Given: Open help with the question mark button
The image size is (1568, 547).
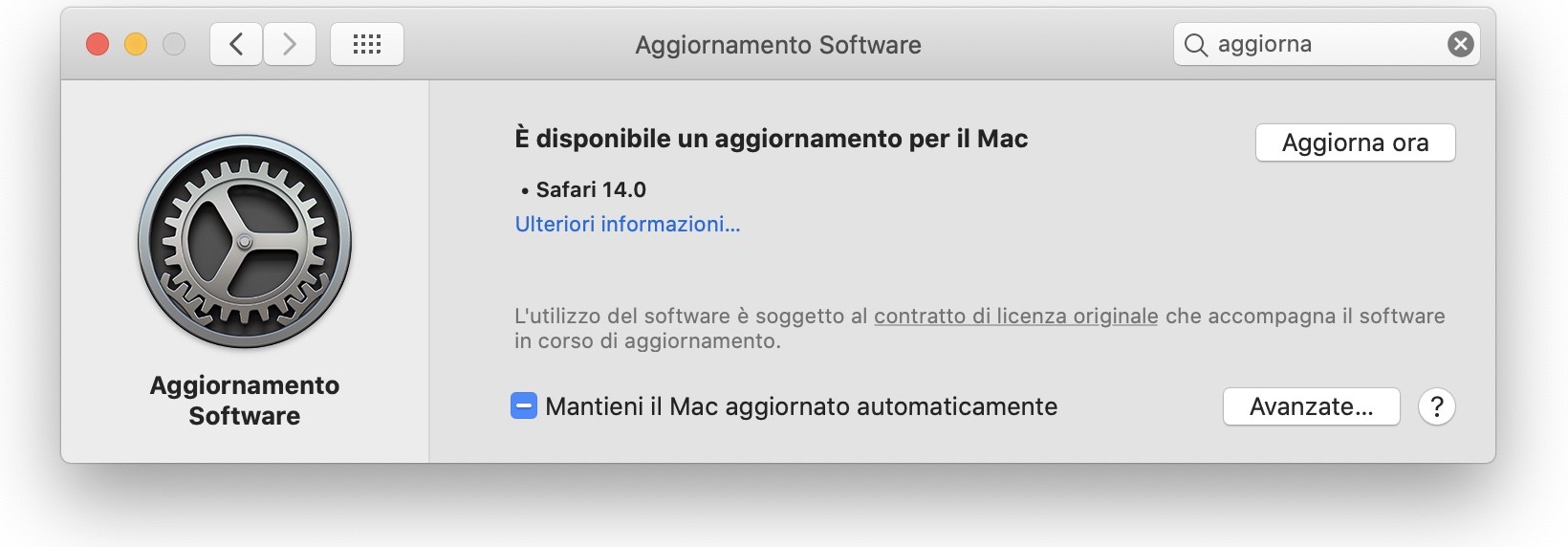Looking at the screenshot, I should click(x=1436, y=406).
